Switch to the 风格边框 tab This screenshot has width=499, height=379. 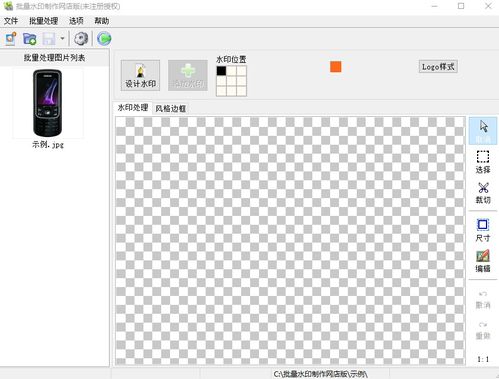(171, 108)
